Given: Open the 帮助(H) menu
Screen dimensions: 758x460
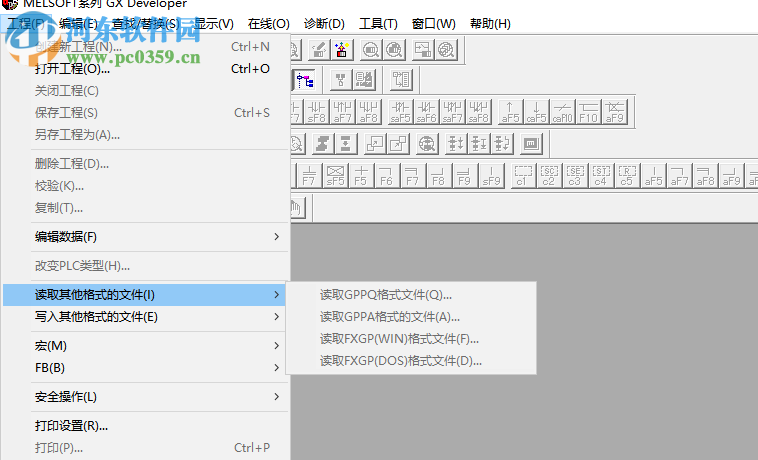Looking at the screenshot, I should [490, 24].
